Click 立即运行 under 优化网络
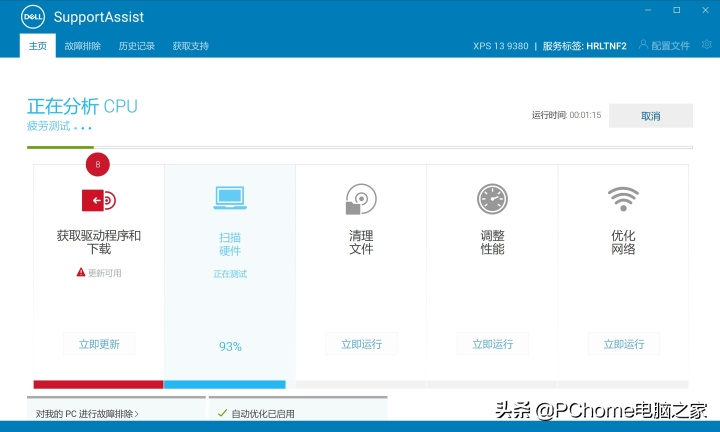Image resolution: width=720 pixels, height=432 pixels. point(624,344)
